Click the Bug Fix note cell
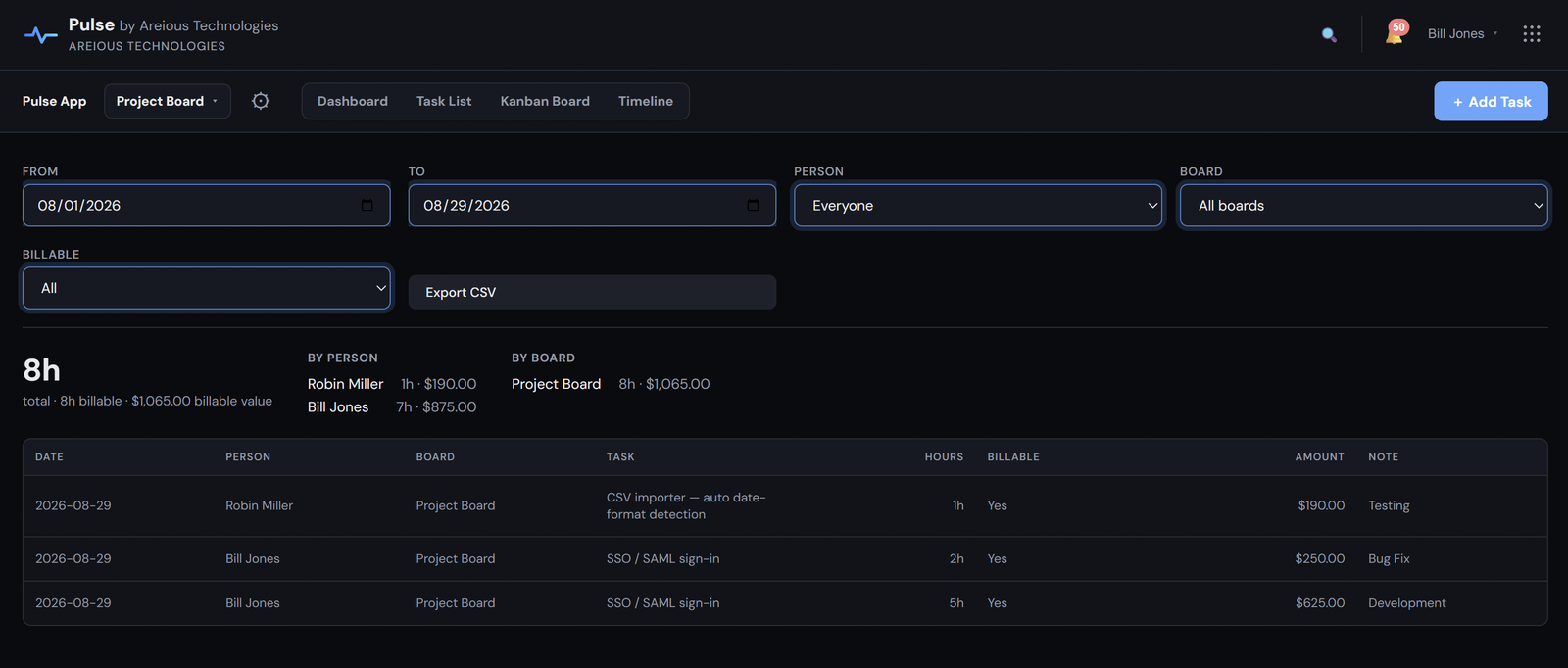This screenshot has height=668, width=1568. 1389,558
